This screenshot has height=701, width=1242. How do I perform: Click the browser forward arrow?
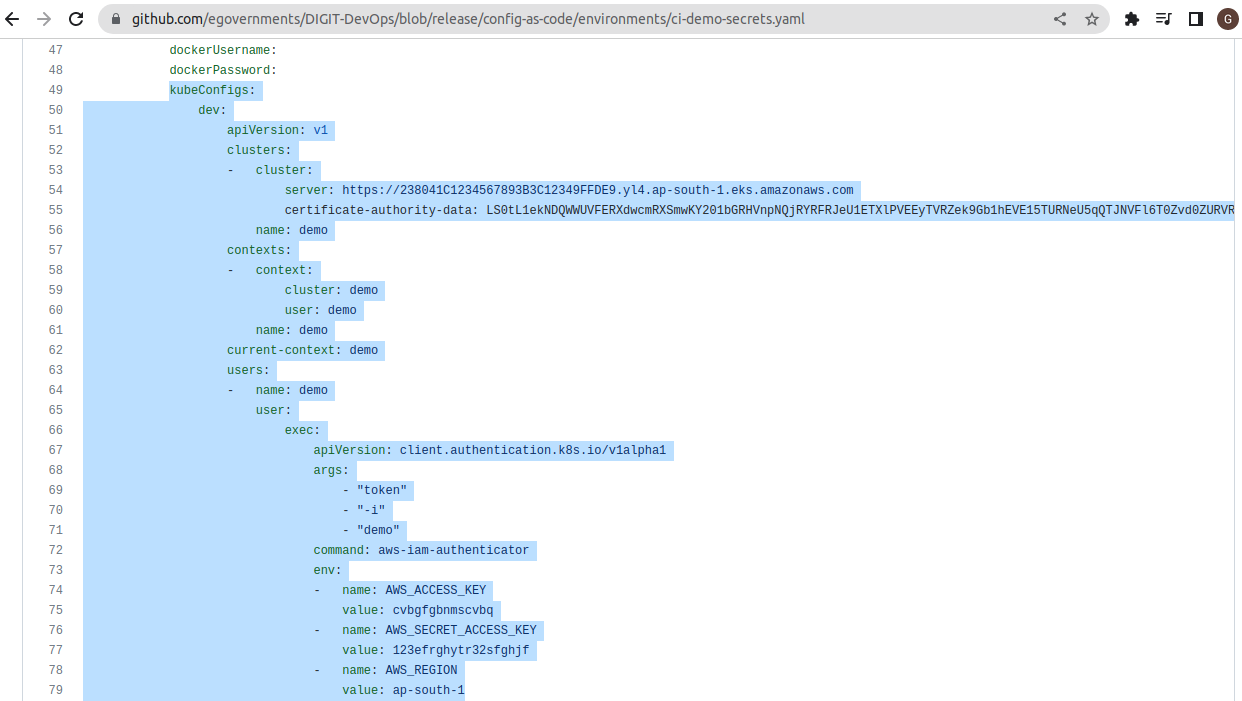coord(43,19)
